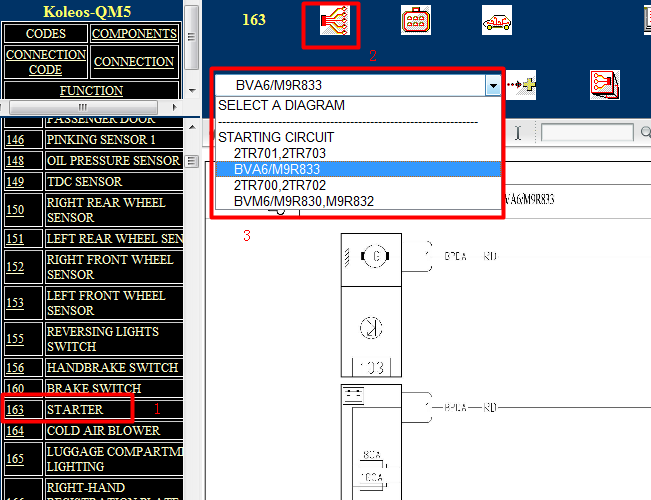Click the add diagram arrow-plus icon
The image size is (651, 500).
pos(521,85)
